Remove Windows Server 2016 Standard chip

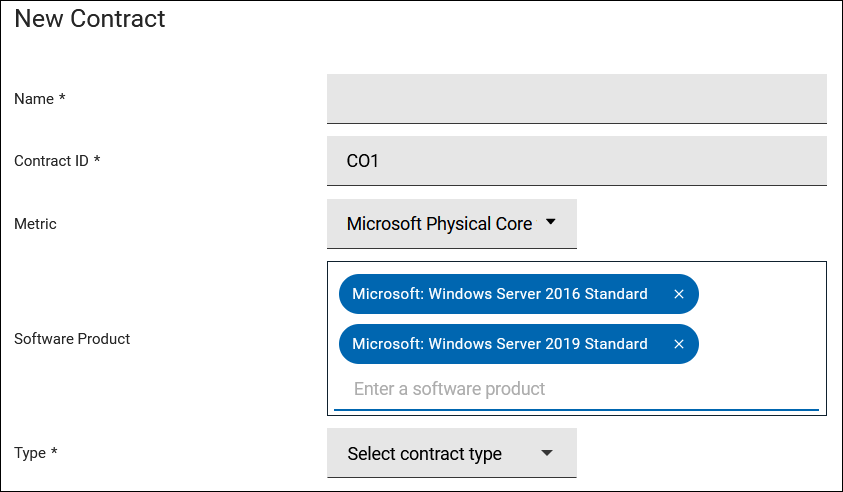click(x=678, y=294)
